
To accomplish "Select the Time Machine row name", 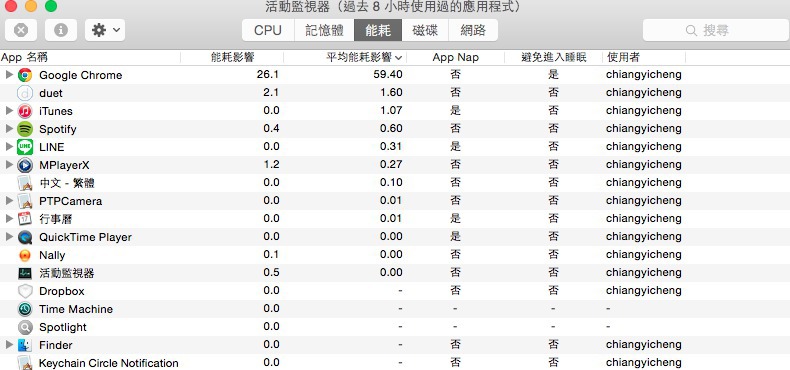I will pyautogui.click(x=76, y=309).
